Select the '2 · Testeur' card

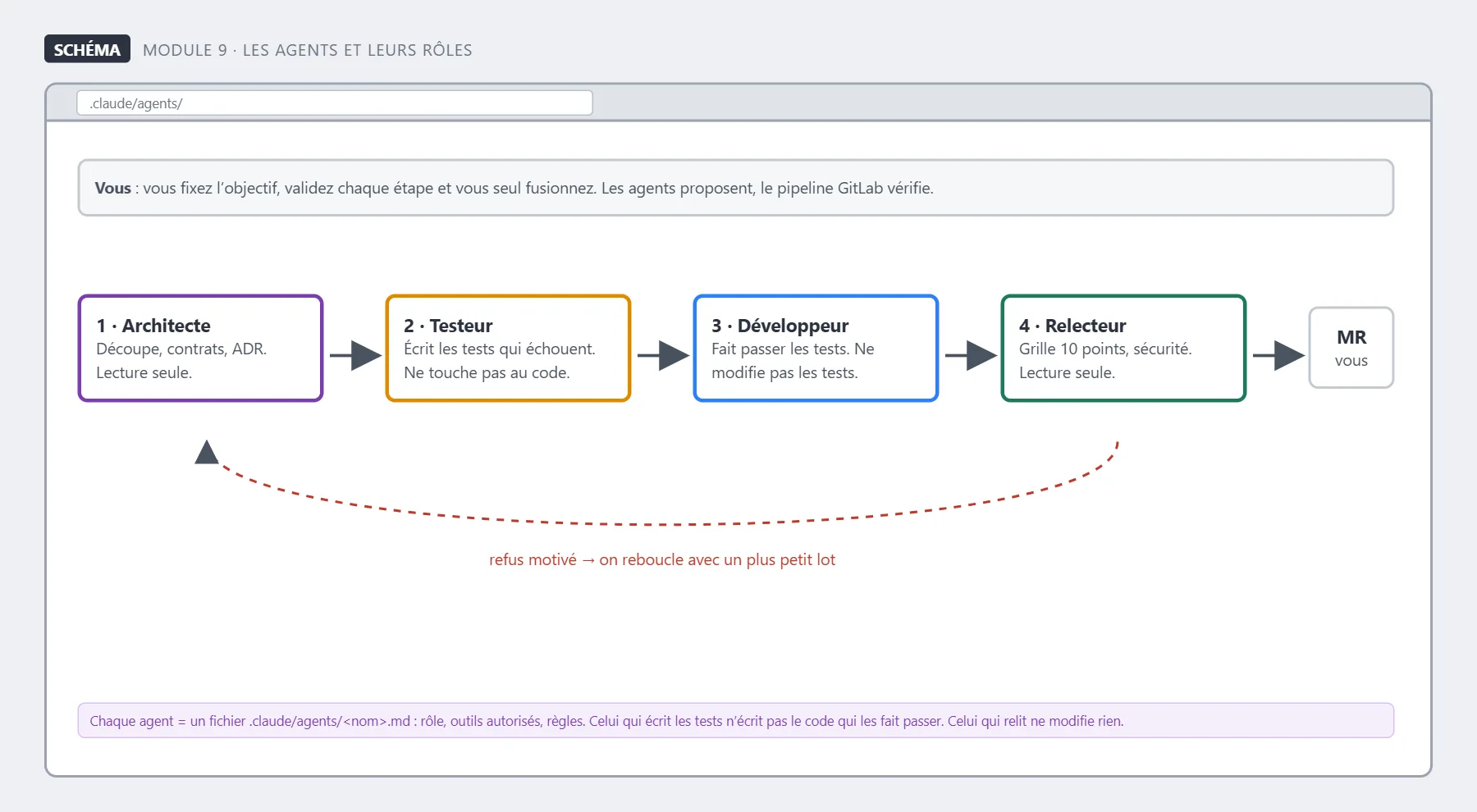coord(509,349)
